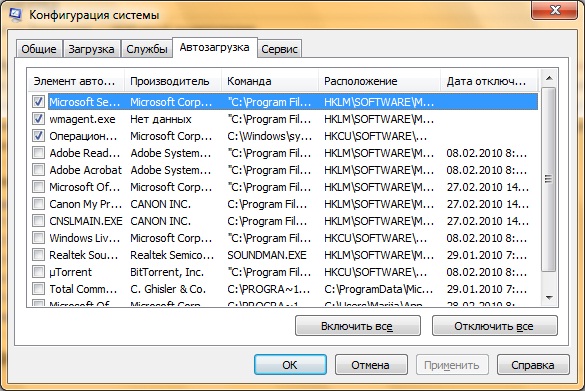Enable the CNSLMAIN.EXE checkbox
This screenshot has width=585, height=391.
(x=38, y=221)
